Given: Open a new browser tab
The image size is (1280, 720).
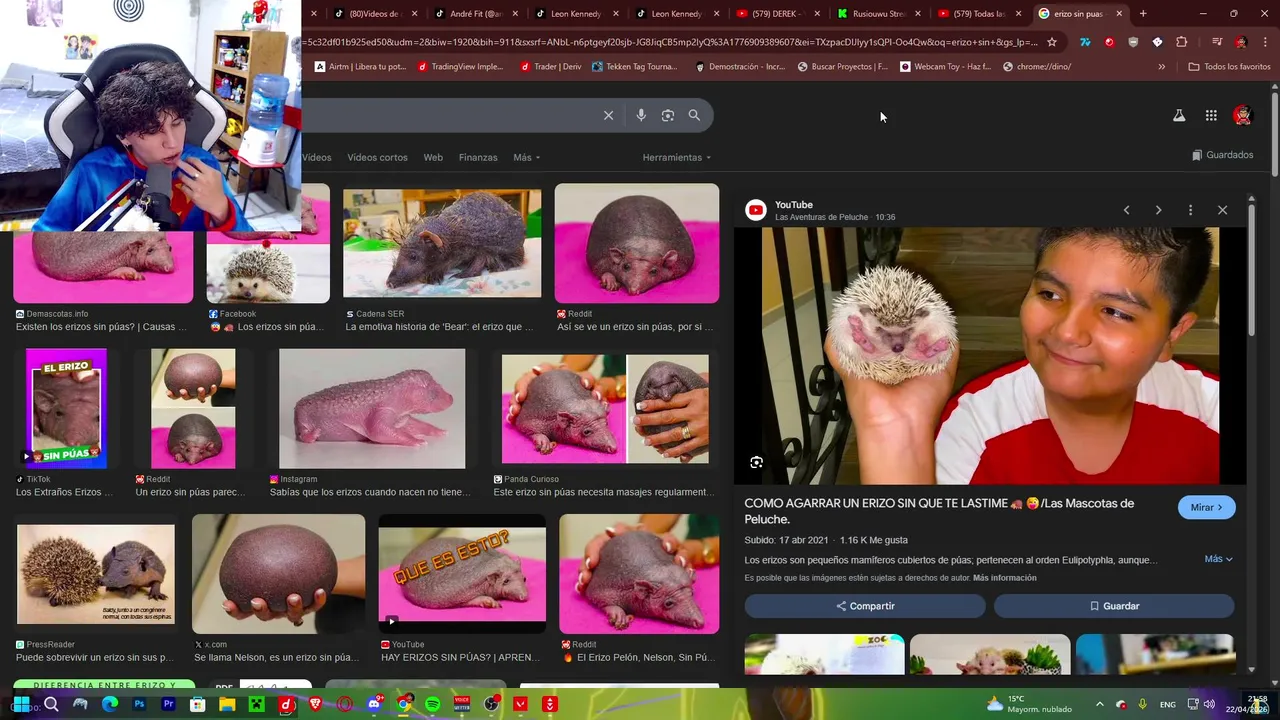Looking at the screenshot, I should coord(1143,14).
